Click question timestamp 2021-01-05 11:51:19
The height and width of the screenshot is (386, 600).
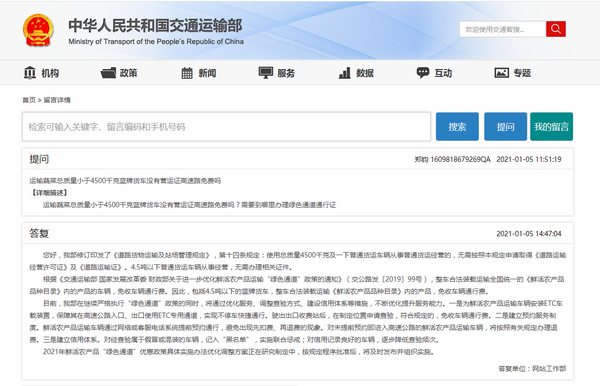pyautogui.click(x=529, y=160)
